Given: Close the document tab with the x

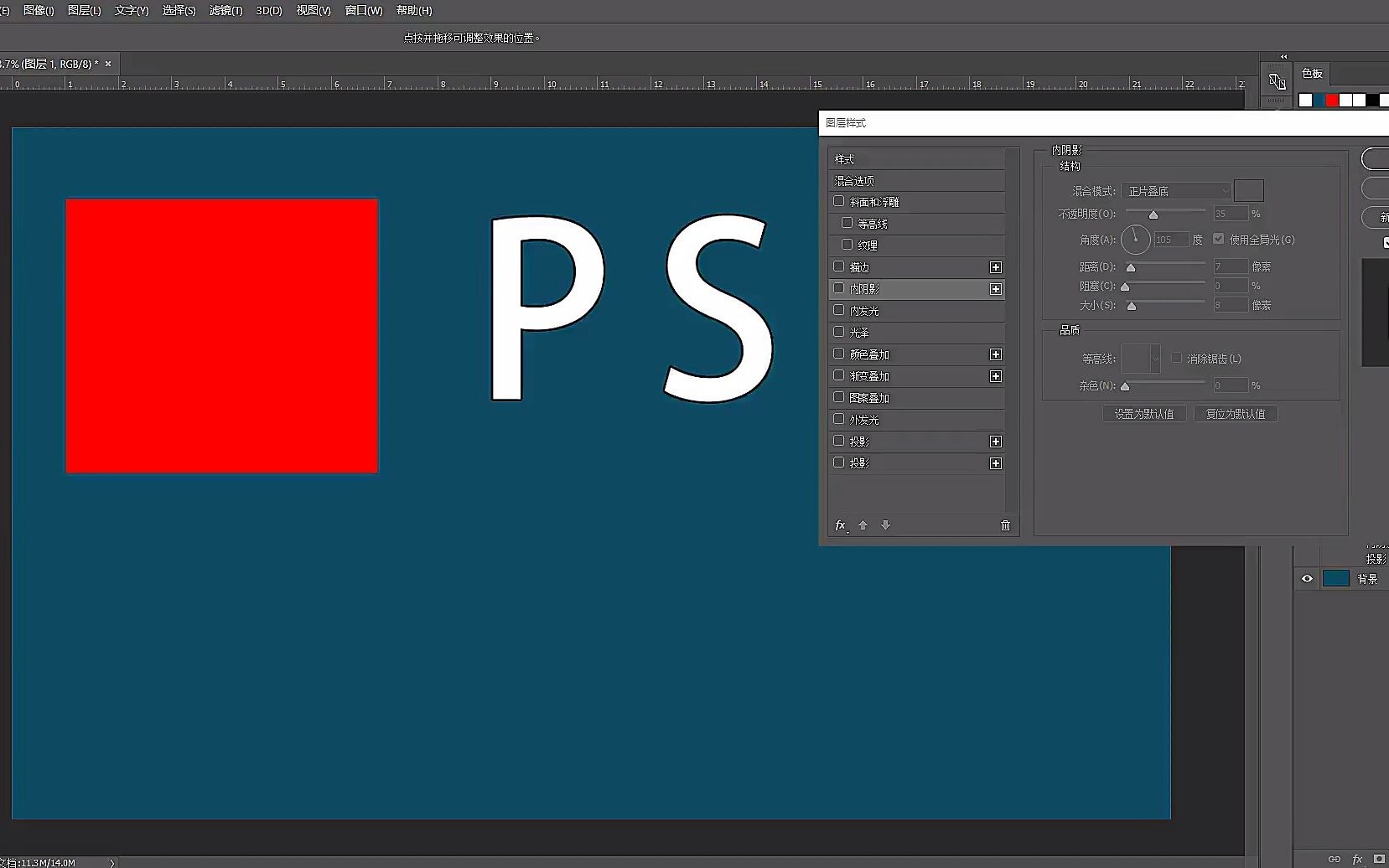Looking at the screenshot, I should [x=108, y=64].
